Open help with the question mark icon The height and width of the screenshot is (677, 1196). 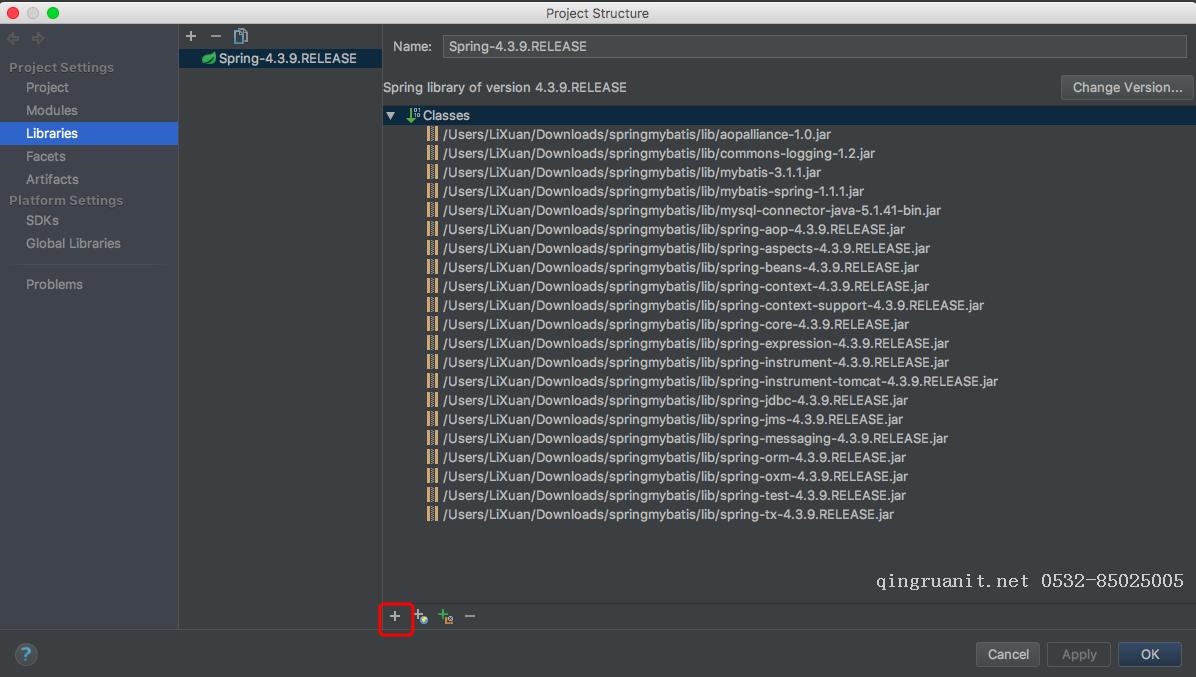[26, 655]
